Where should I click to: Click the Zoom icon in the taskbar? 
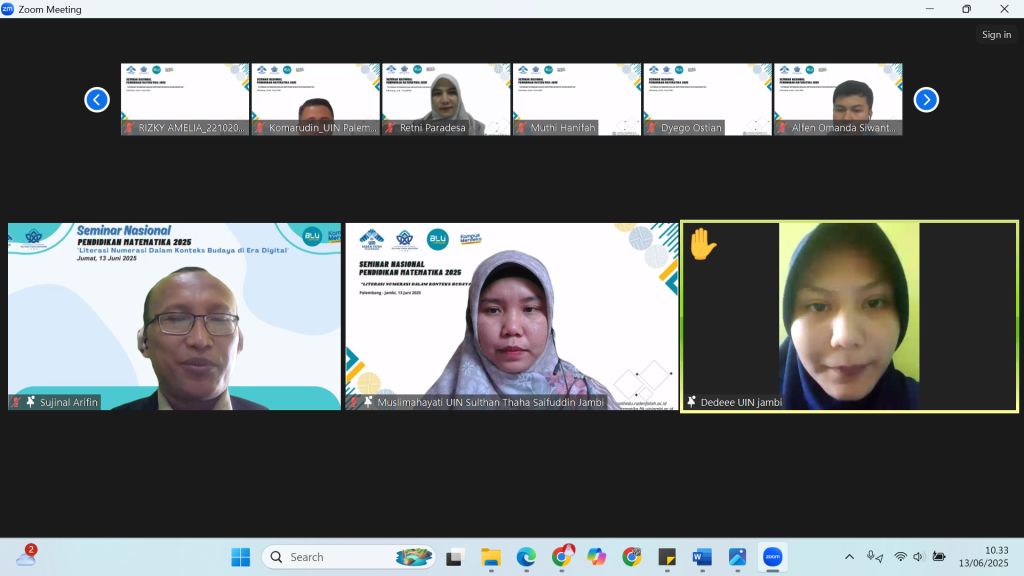click(772, 557)
